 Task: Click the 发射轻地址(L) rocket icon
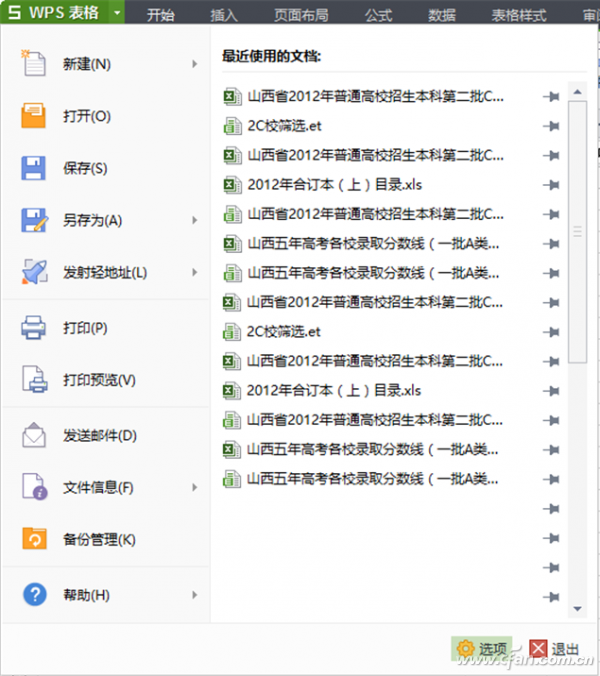(34, 272)
